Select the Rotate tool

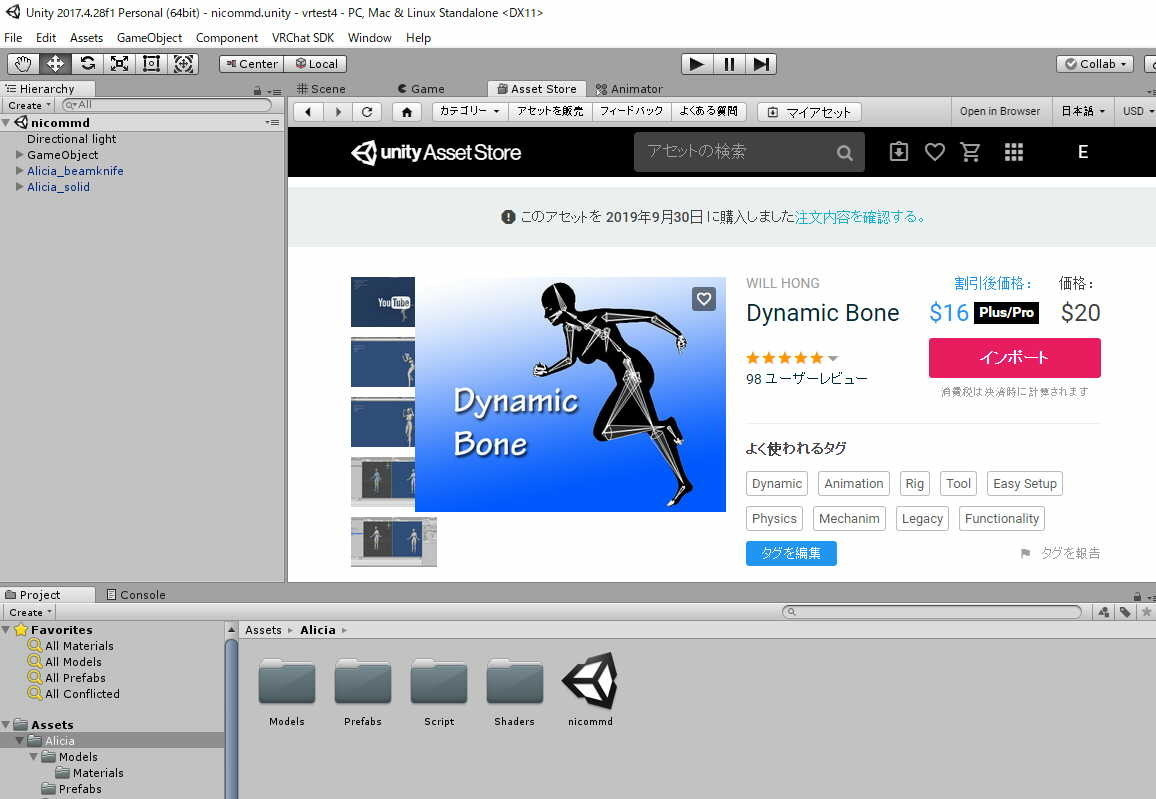[x=88, y=64]
